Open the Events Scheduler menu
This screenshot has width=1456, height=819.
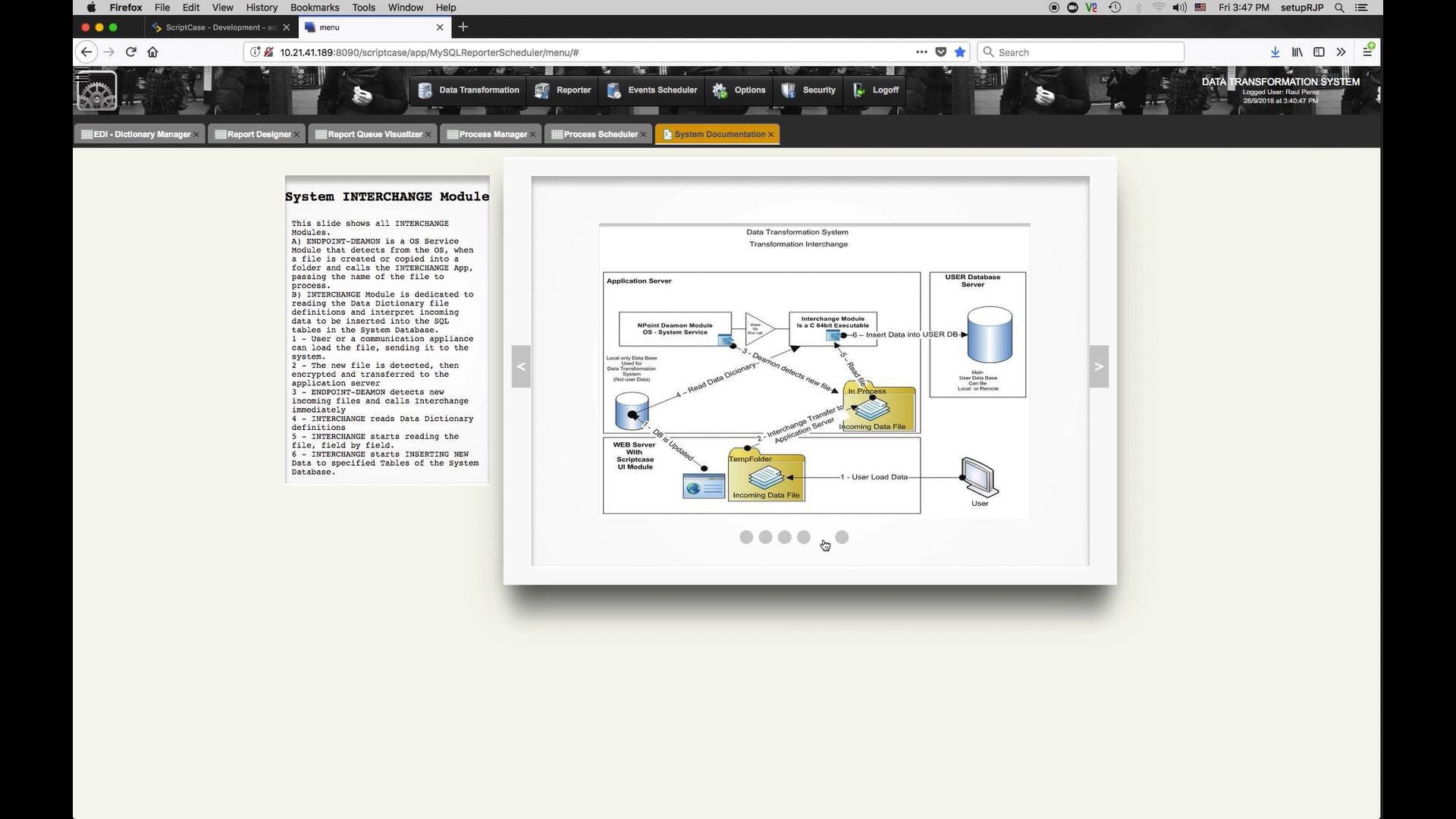click(x=652, y=90)
